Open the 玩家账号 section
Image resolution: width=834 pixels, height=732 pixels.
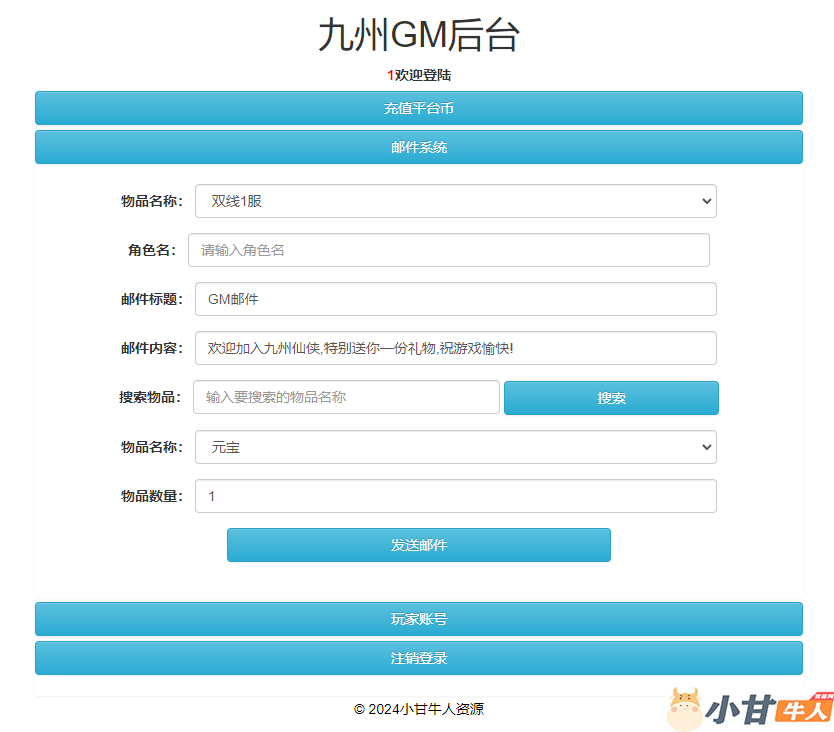coord(418,619)
